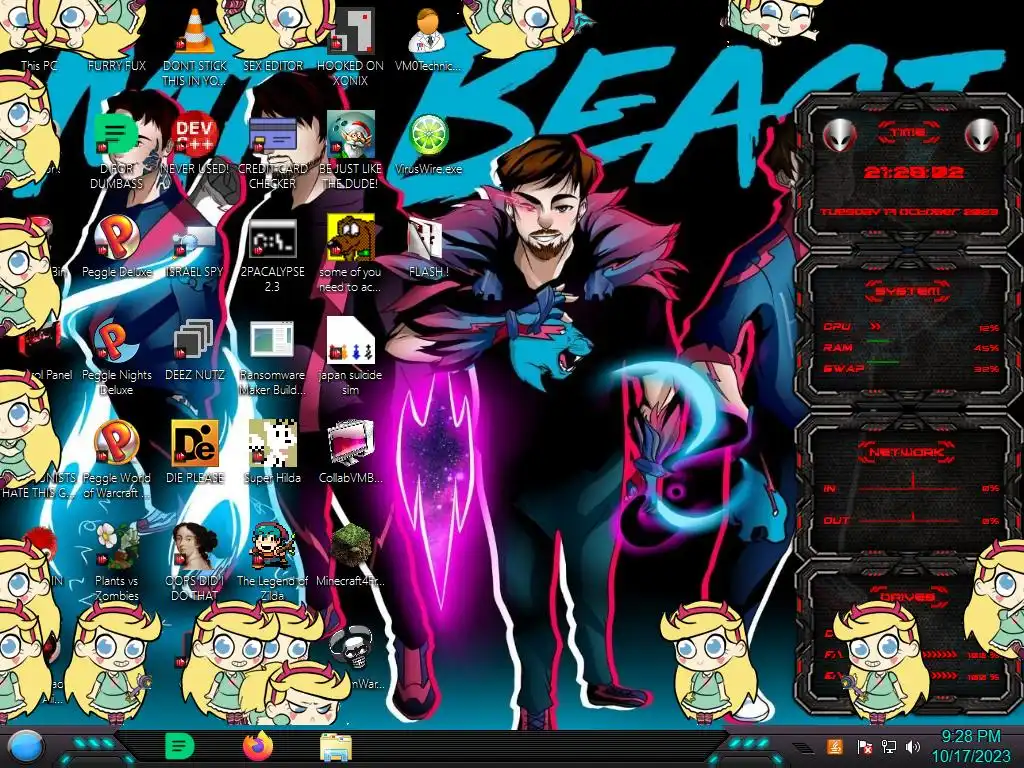The height and width of the screenshot is (768, 1024).
Task: Click the DRIVES widget header
Action: (908, 596)
